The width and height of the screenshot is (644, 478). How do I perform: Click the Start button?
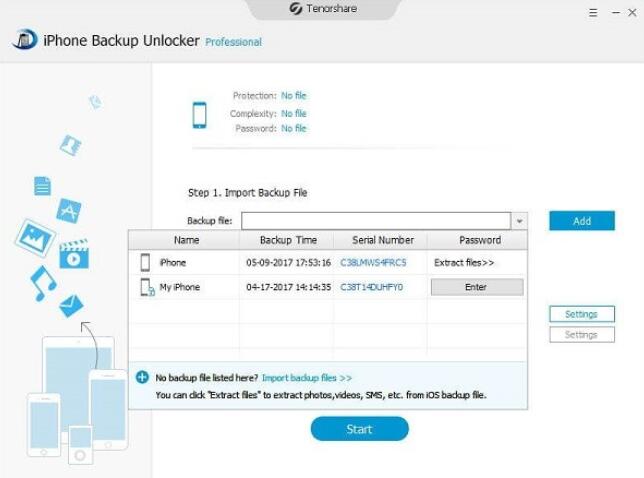[359, 429]
